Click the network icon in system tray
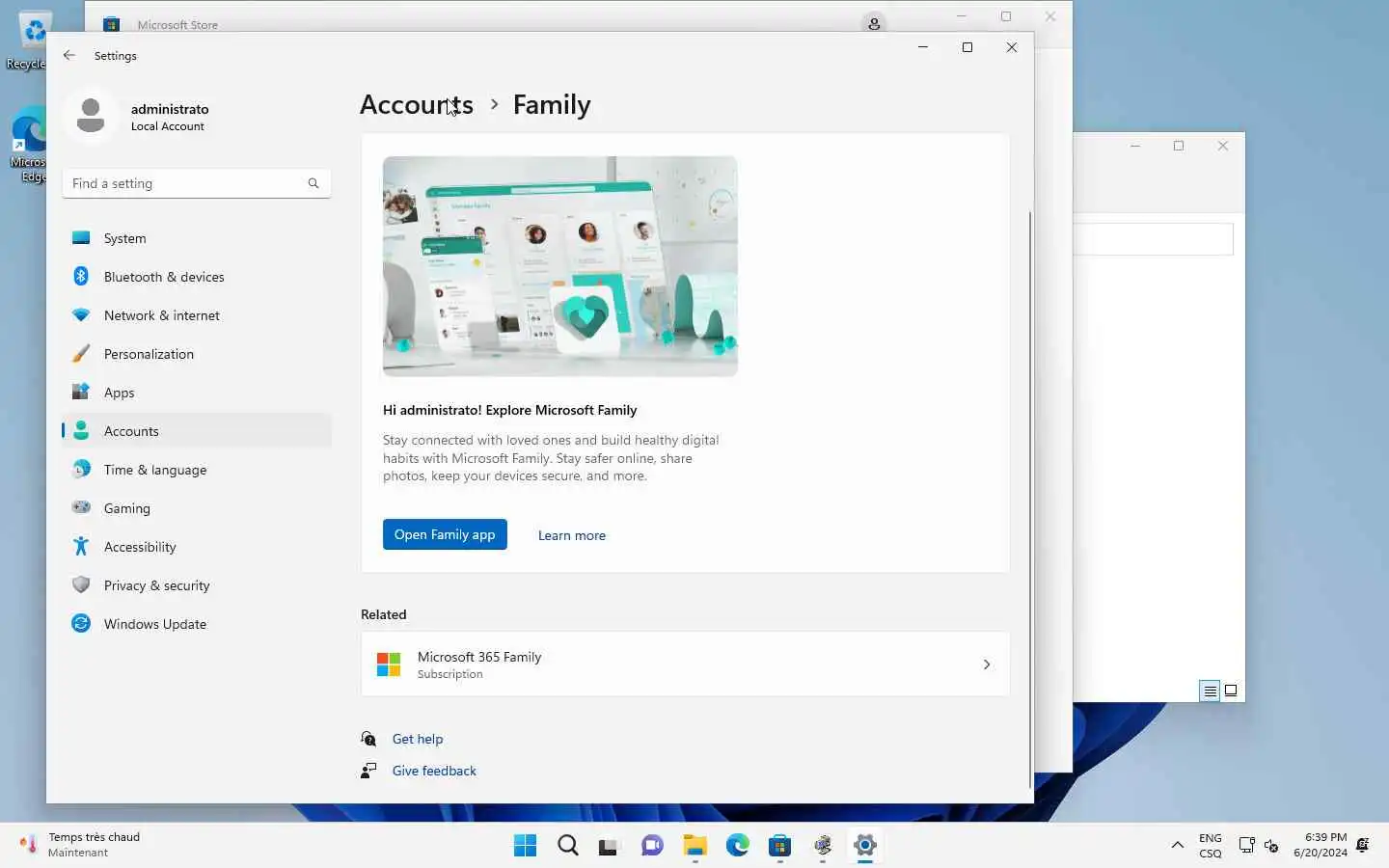Screen dimensions: 1389x868 [x=1246, y=846]
